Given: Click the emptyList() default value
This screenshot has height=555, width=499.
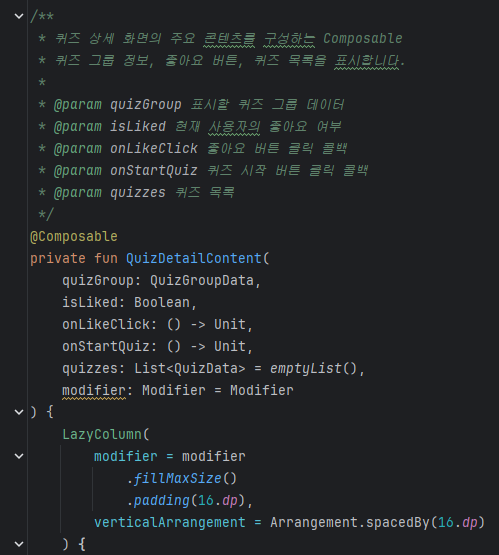Looking at the screenshot, I should point(314,368).
